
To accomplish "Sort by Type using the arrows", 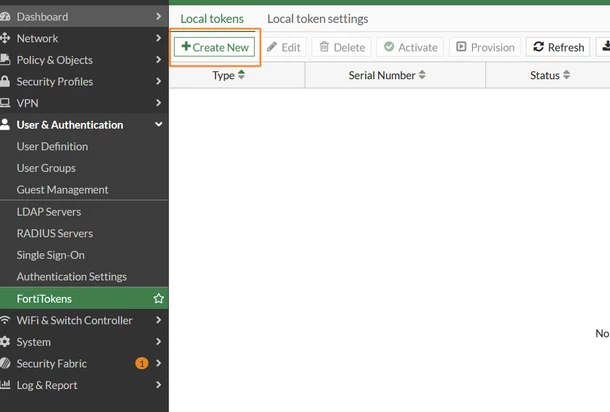I will [x=241, y=75].
